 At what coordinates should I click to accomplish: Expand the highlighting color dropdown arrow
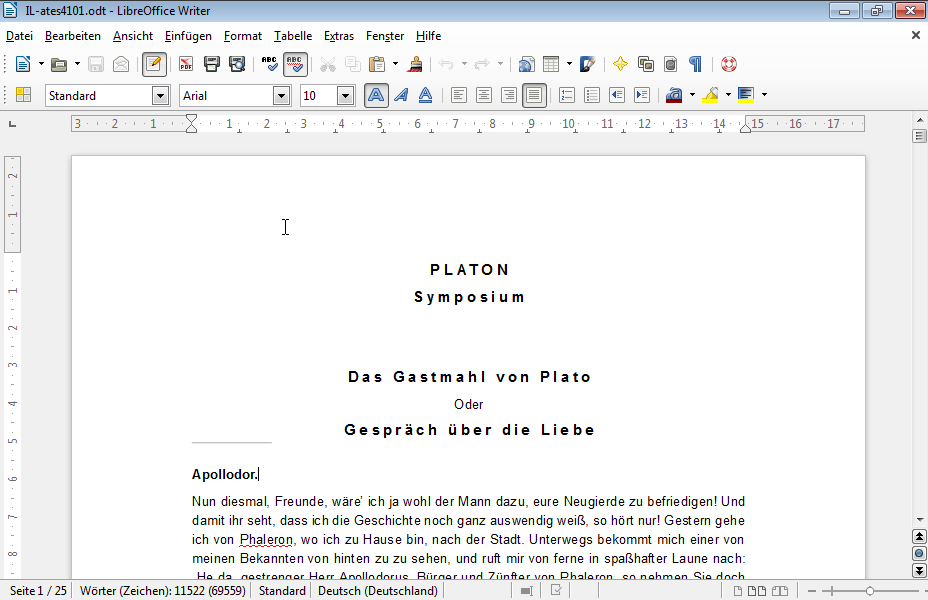729,95
